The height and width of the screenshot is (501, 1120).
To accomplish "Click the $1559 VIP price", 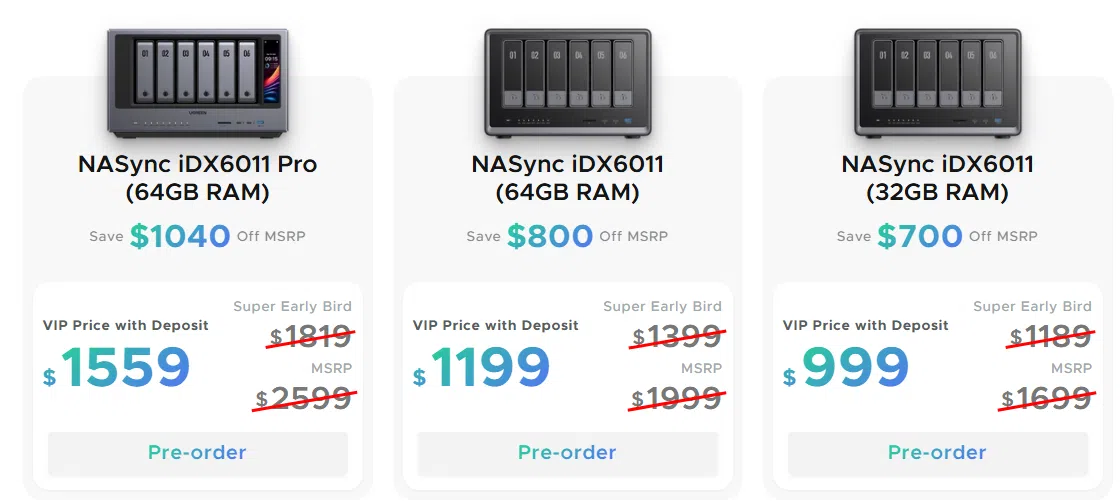I will pyautogui.click(x=117, y=369).
